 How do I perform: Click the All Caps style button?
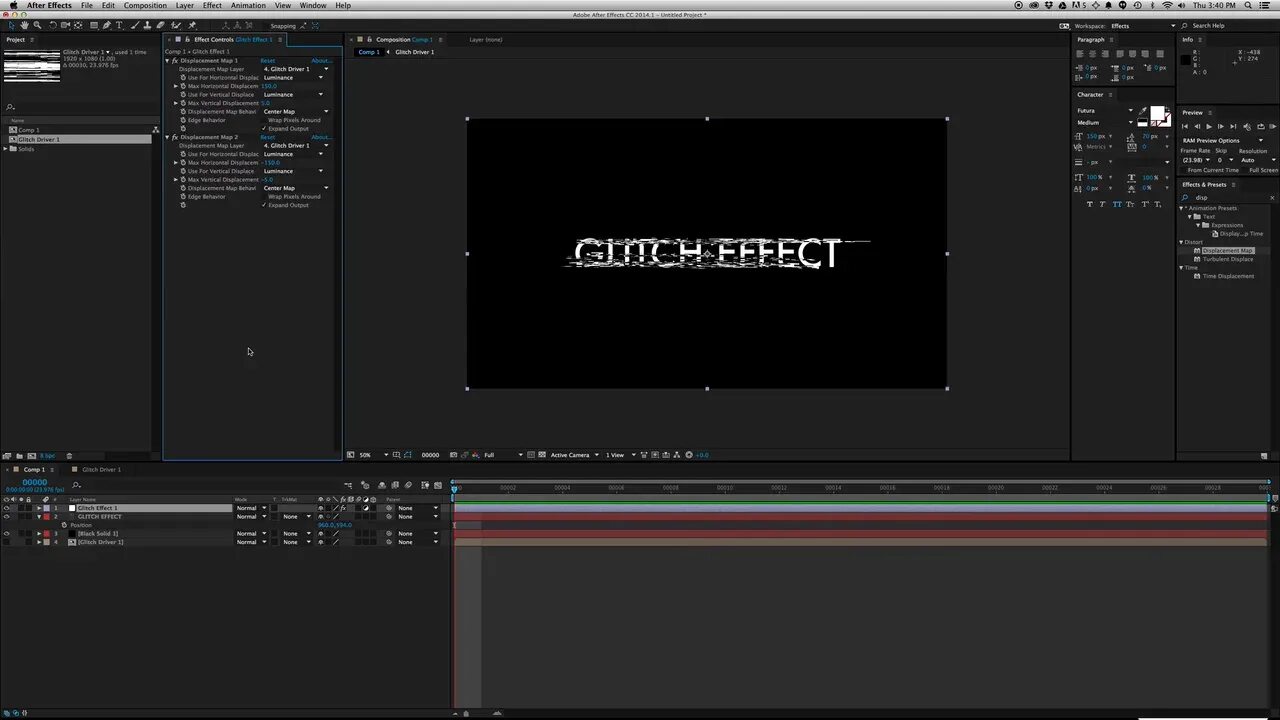(1117, 204)
